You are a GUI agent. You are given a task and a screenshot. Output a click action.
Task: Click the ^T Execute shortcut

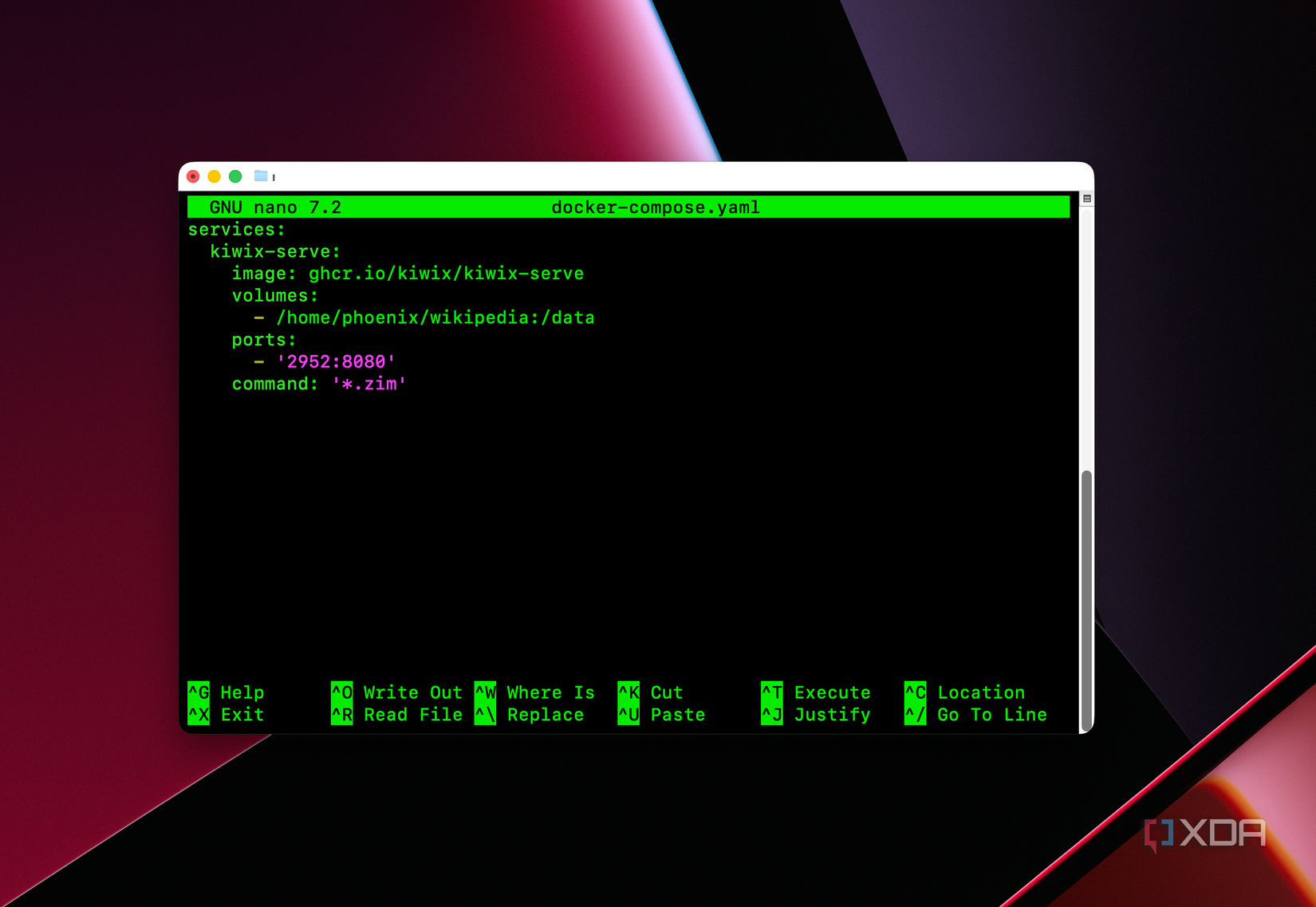pyautogui.click(x=816, y=692)
